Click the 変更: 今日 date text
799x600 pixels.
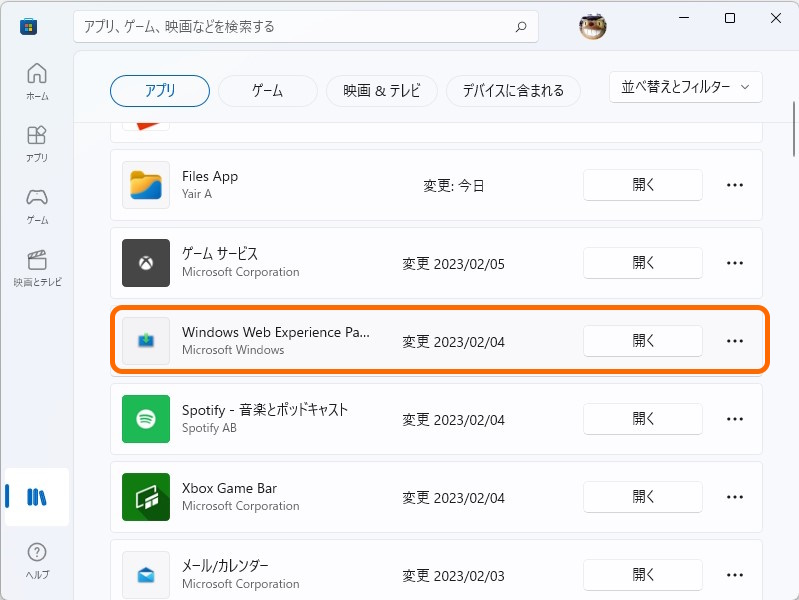click(x=454, y=186)
